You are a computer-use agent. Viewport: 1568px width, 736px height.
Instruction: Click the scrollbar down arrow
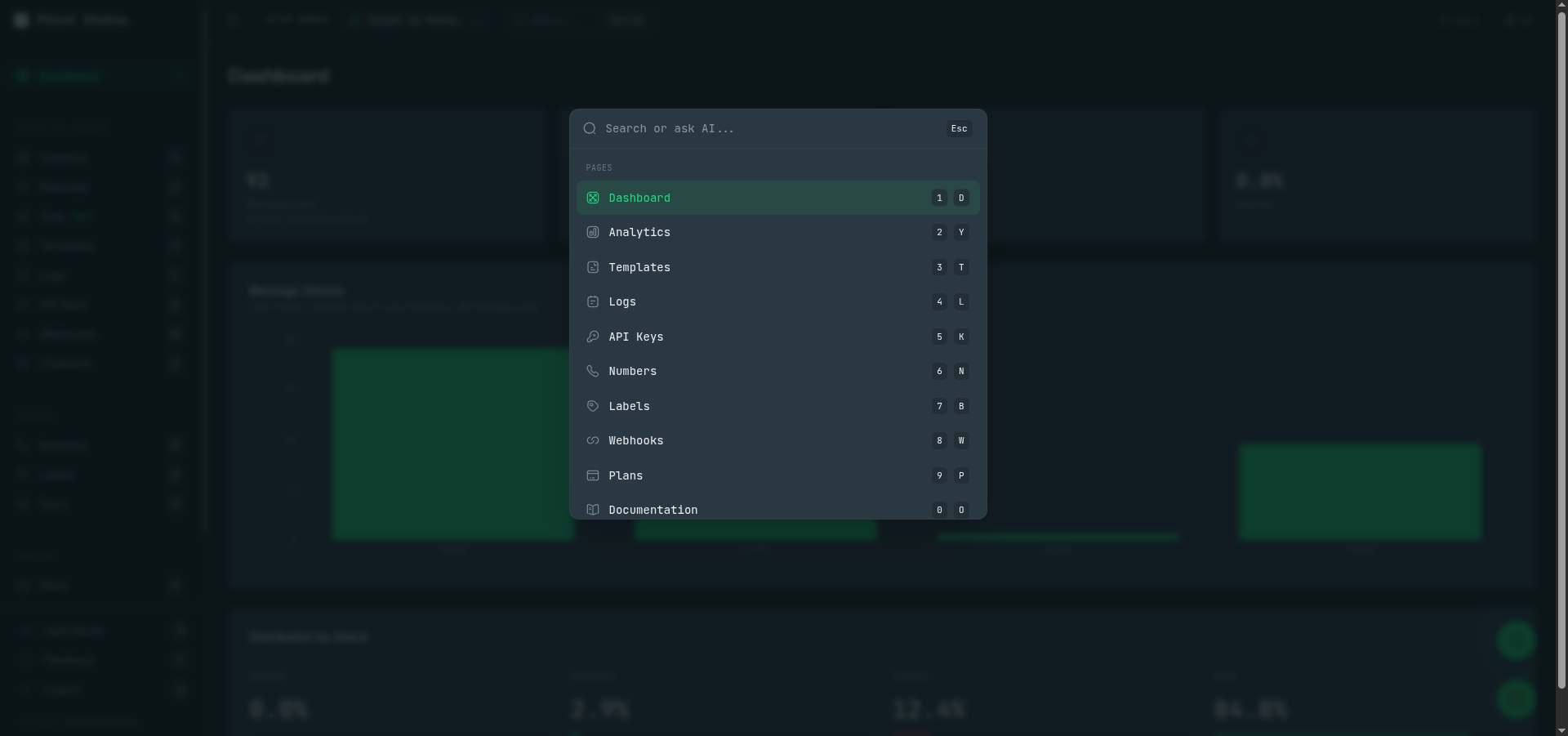pyautogui.click(x=1561, y=730)
